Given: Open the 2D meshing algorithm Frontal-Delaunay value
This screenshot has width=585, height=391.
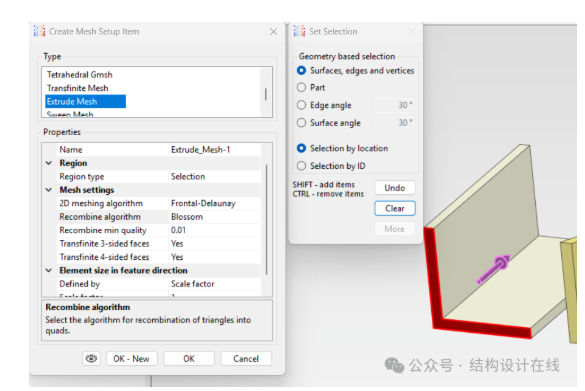Looking at the screenshot, I should [215, 203].
